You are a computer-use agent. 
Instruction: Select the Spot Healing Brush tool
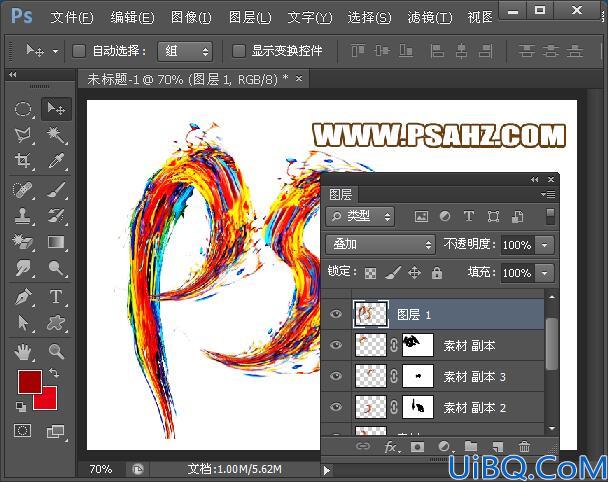pos(23,190)
